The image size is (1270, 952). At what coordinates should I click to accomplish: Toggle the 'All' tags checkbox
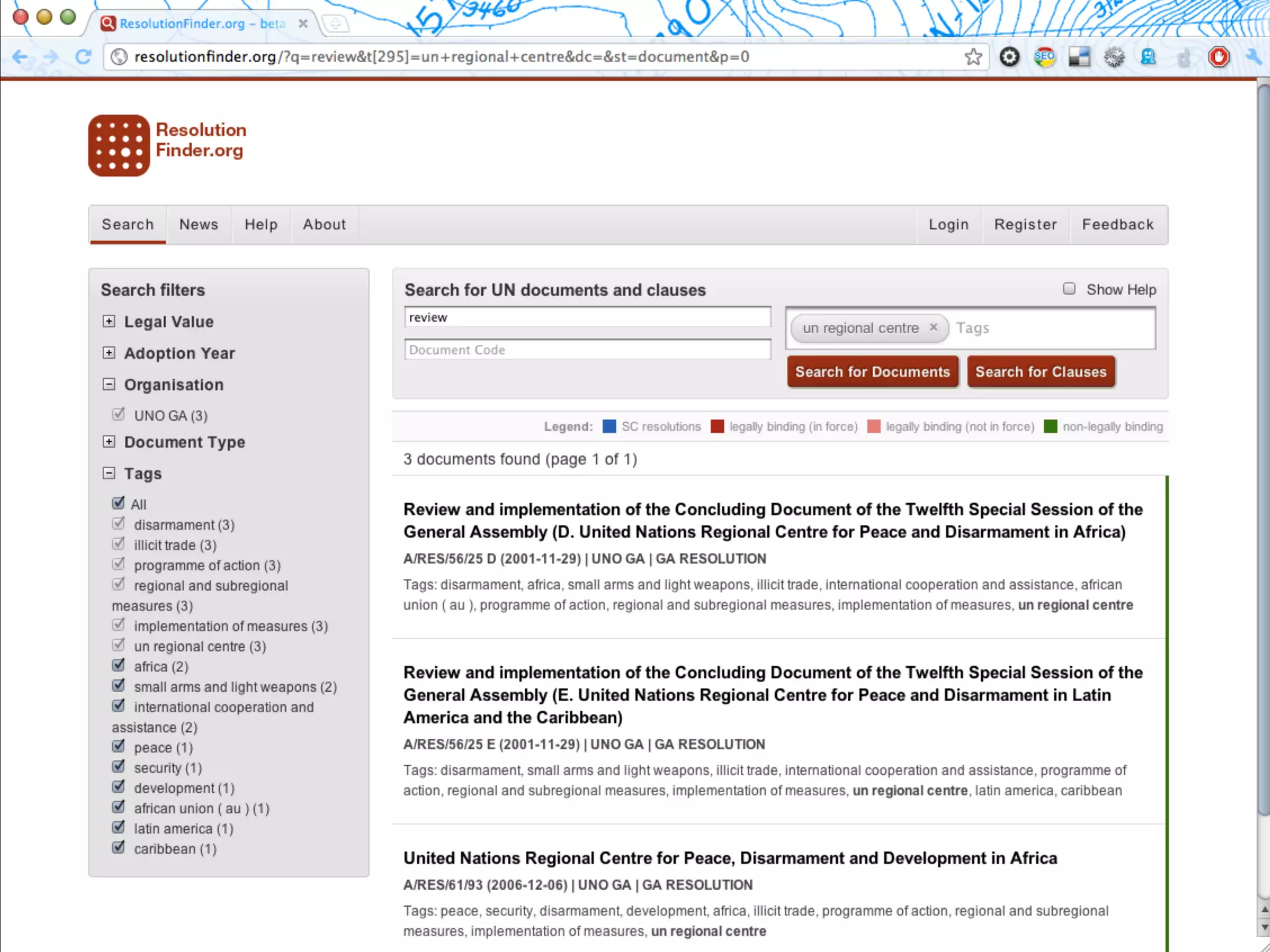[x=118, y=503]
